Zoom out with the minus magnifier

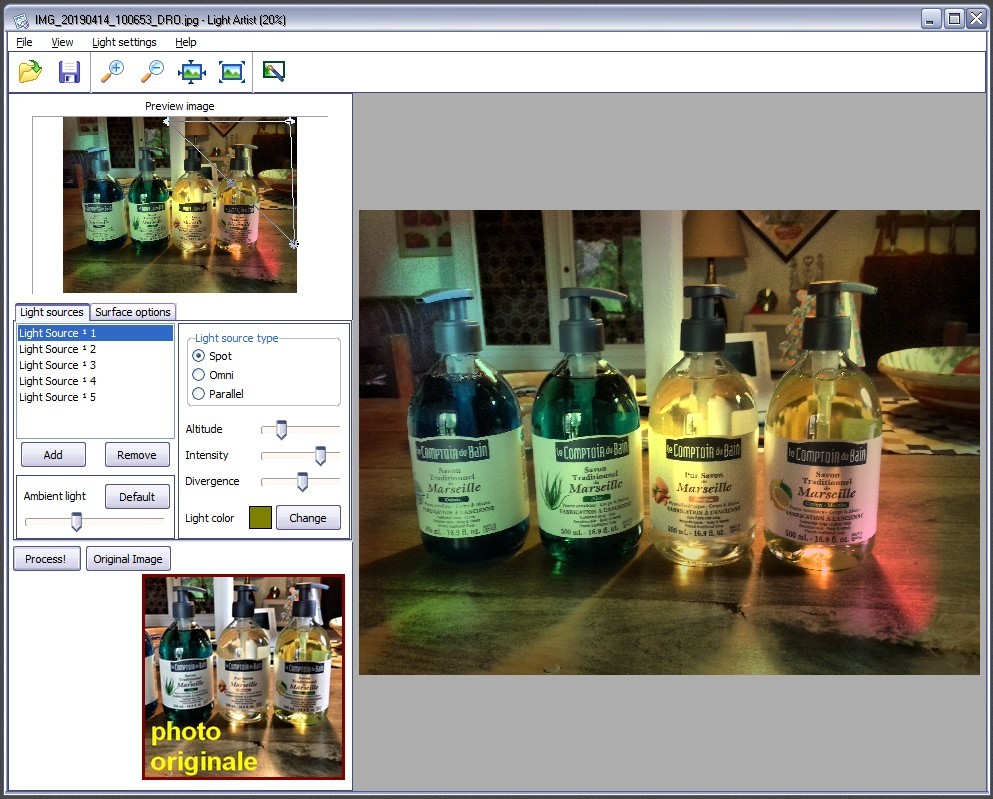[152, 72]
